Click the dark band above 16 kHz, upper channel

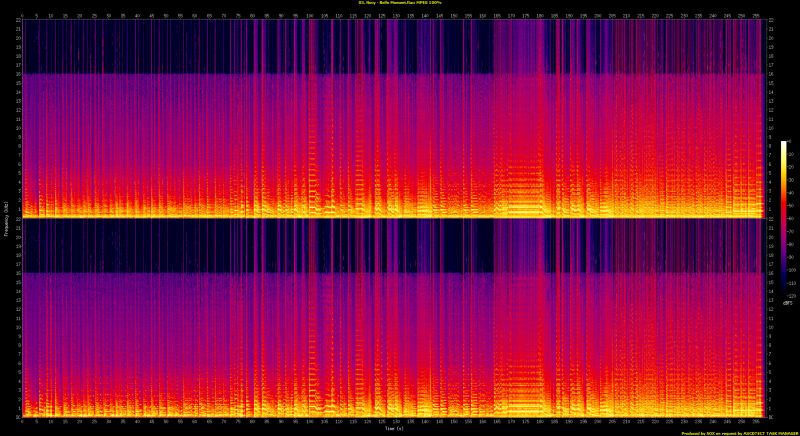point(250,46)
